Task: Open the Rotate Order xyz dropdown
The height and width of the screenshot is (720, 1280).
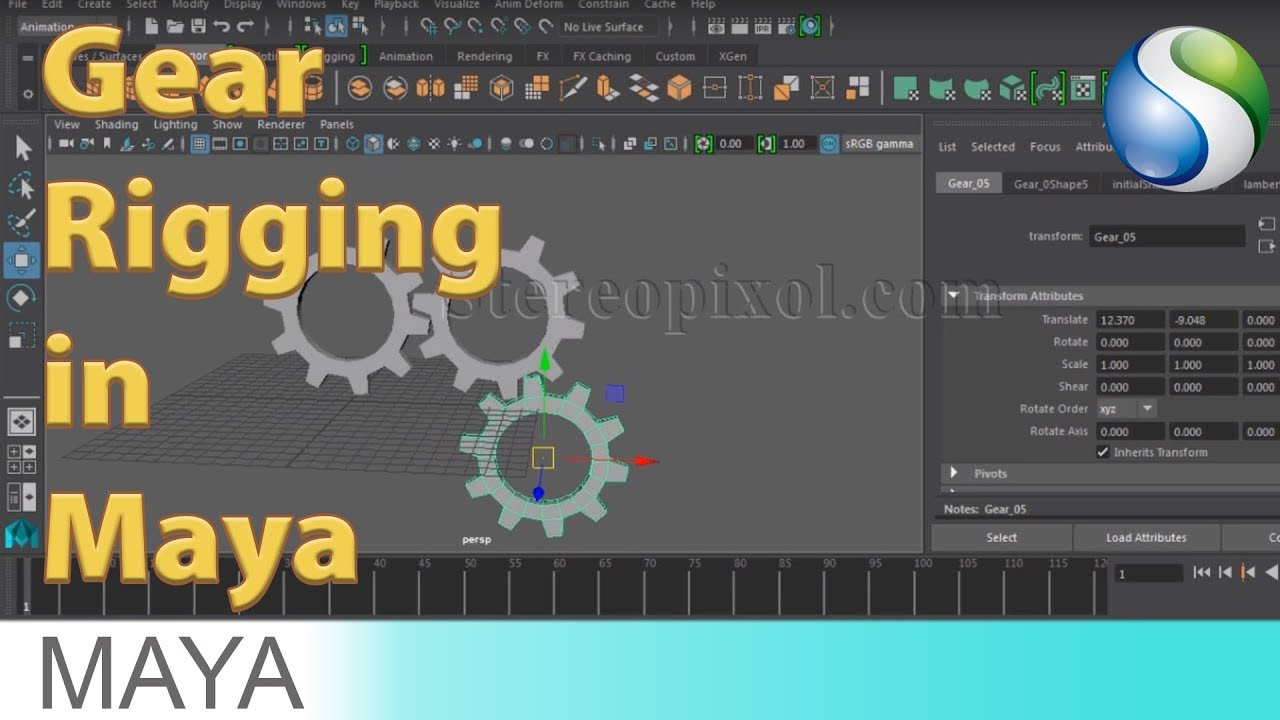Action: (x=1127, y=409)
